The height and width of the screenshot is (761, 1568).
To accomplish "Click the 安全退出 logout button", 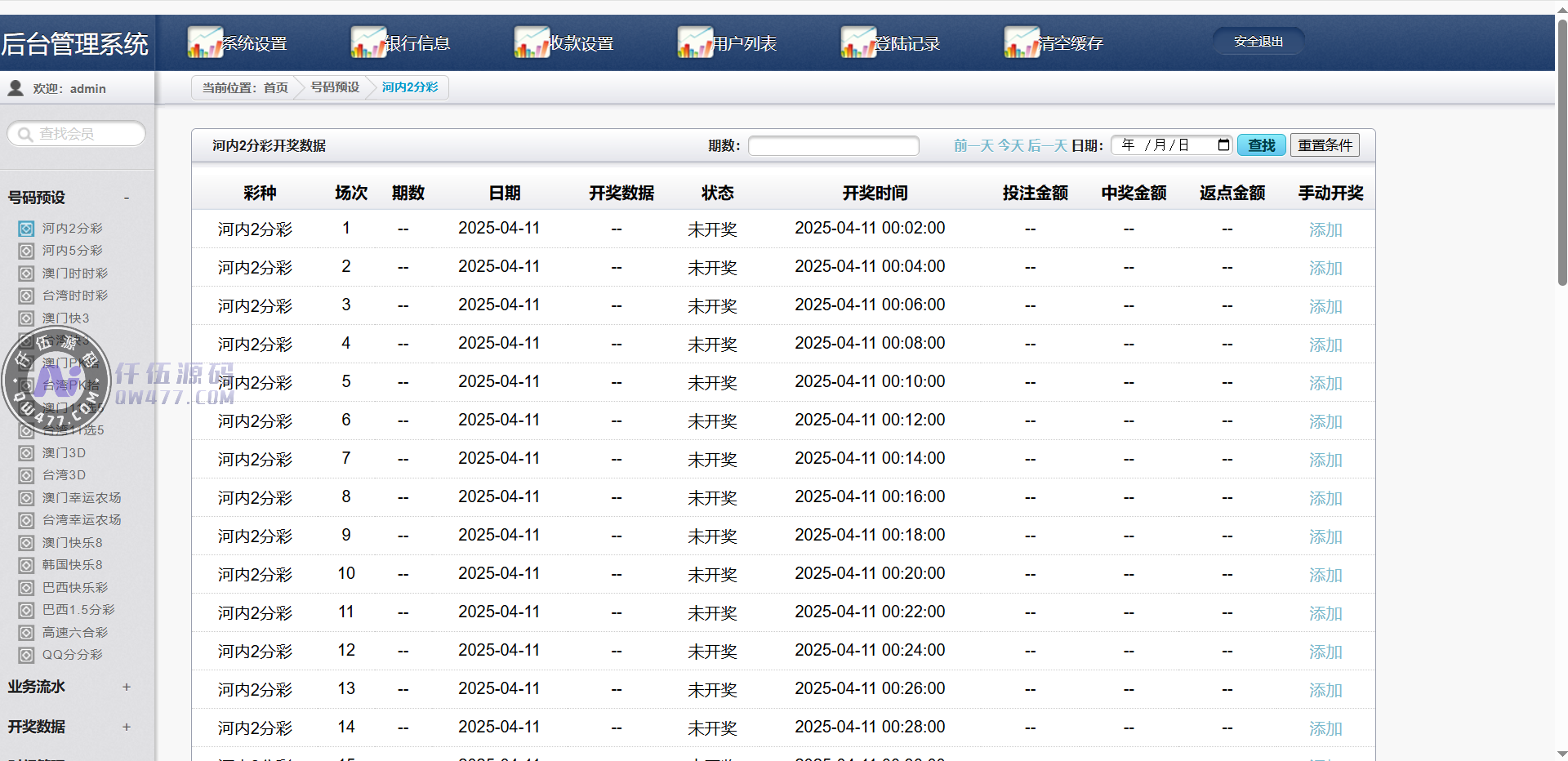I will click(1258, 42).
